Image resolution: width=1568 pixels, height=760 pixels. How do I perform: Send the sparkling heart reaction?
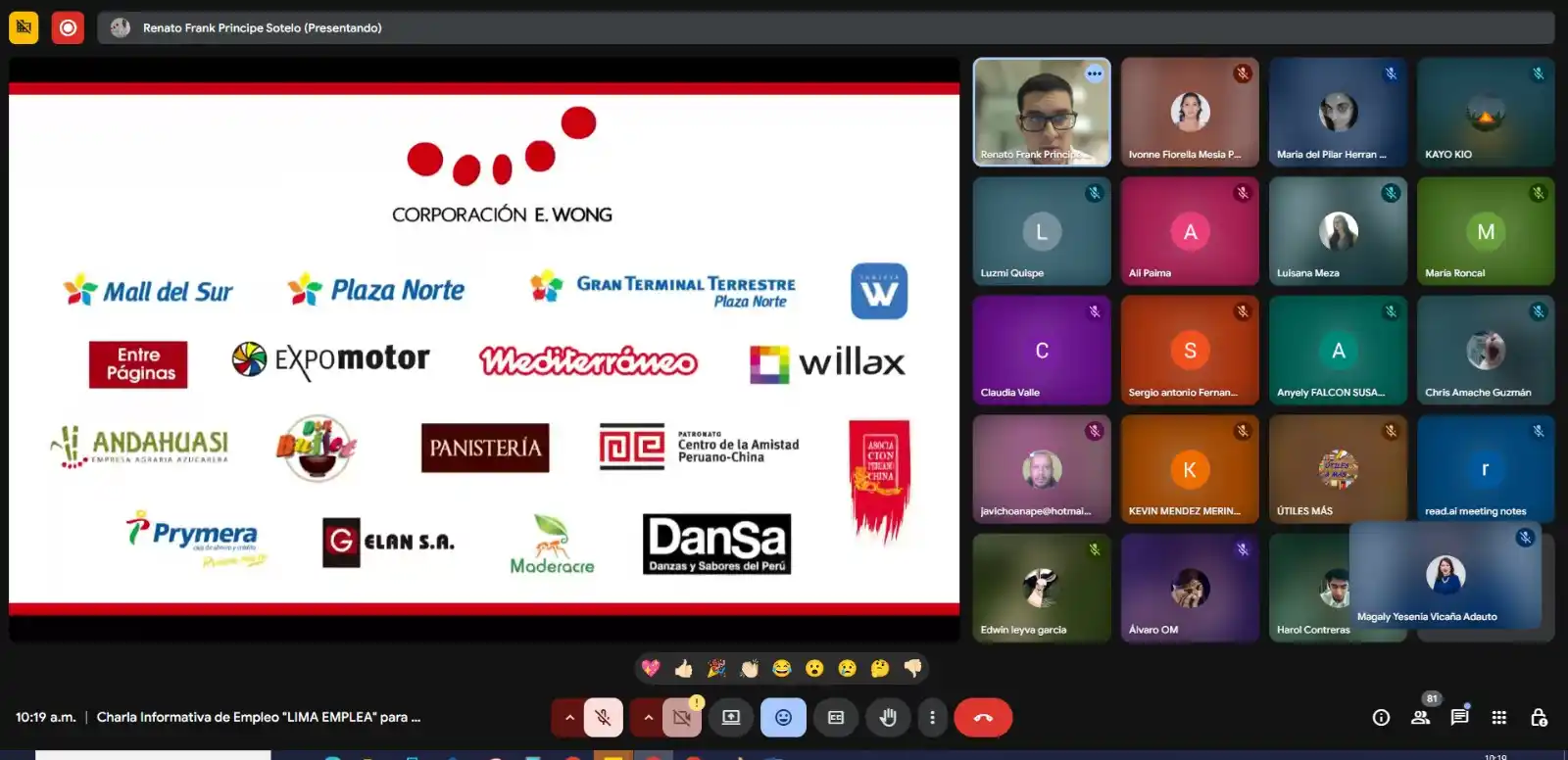pyautogui.click(x=651, y=668)
